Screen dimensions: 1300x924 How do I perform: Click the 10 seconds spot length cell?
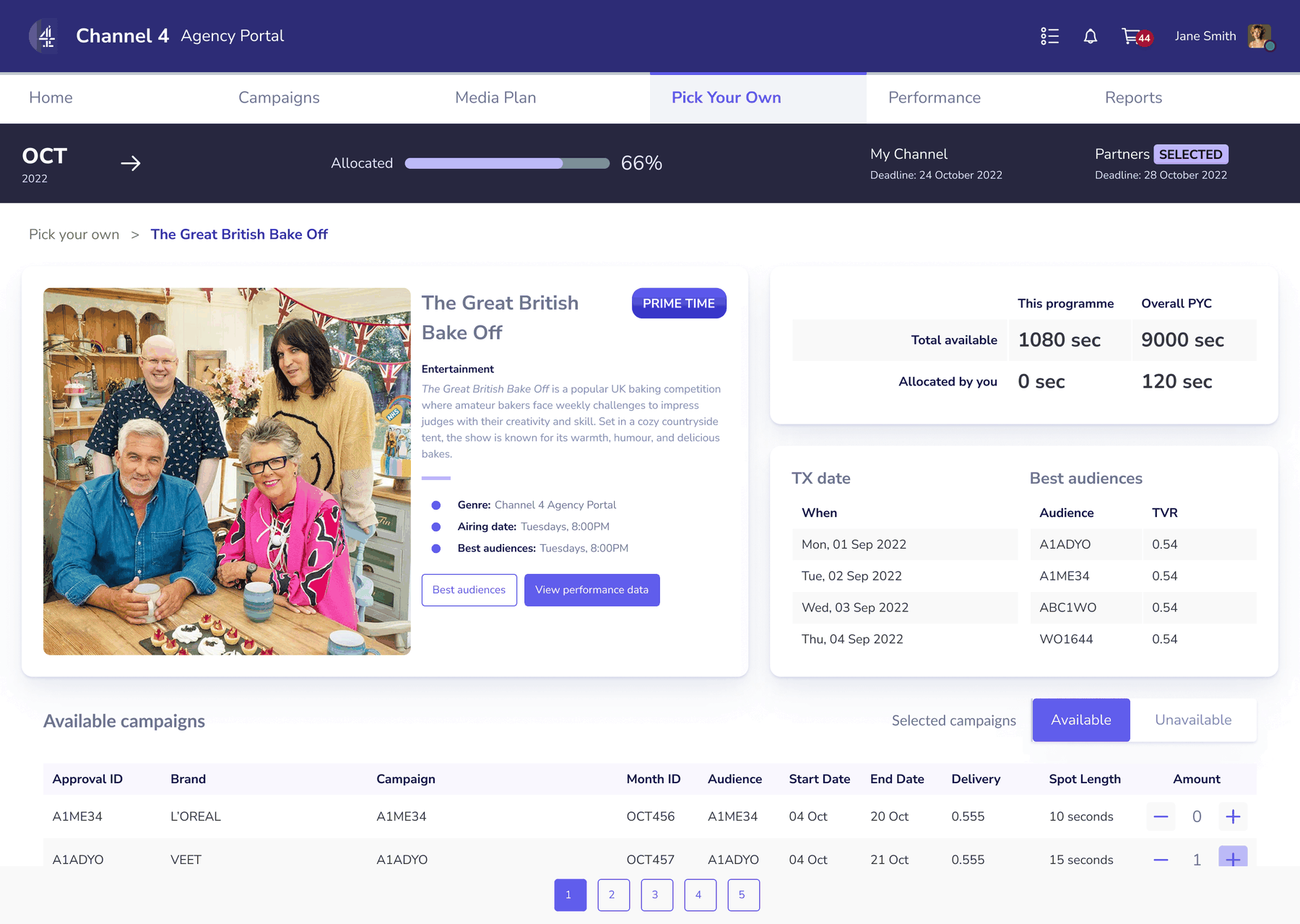(x=1081, y=816)
